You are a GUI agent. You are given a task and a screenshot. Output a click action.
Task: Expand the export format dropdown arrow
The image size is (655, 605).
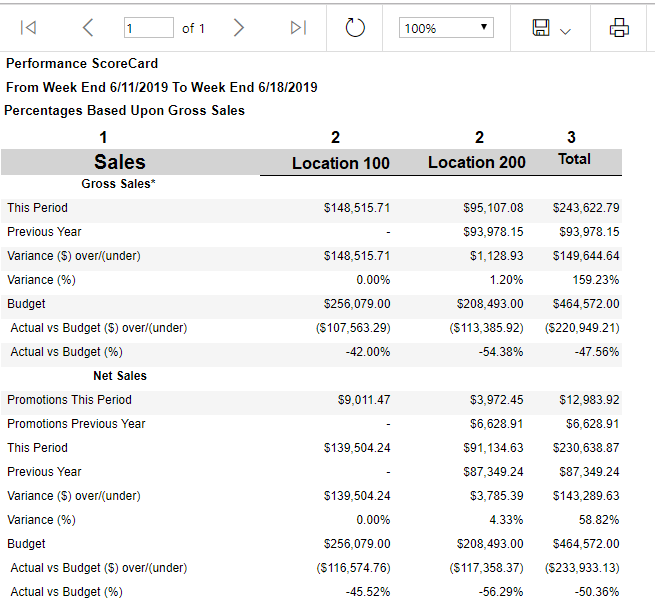point(565,31)
